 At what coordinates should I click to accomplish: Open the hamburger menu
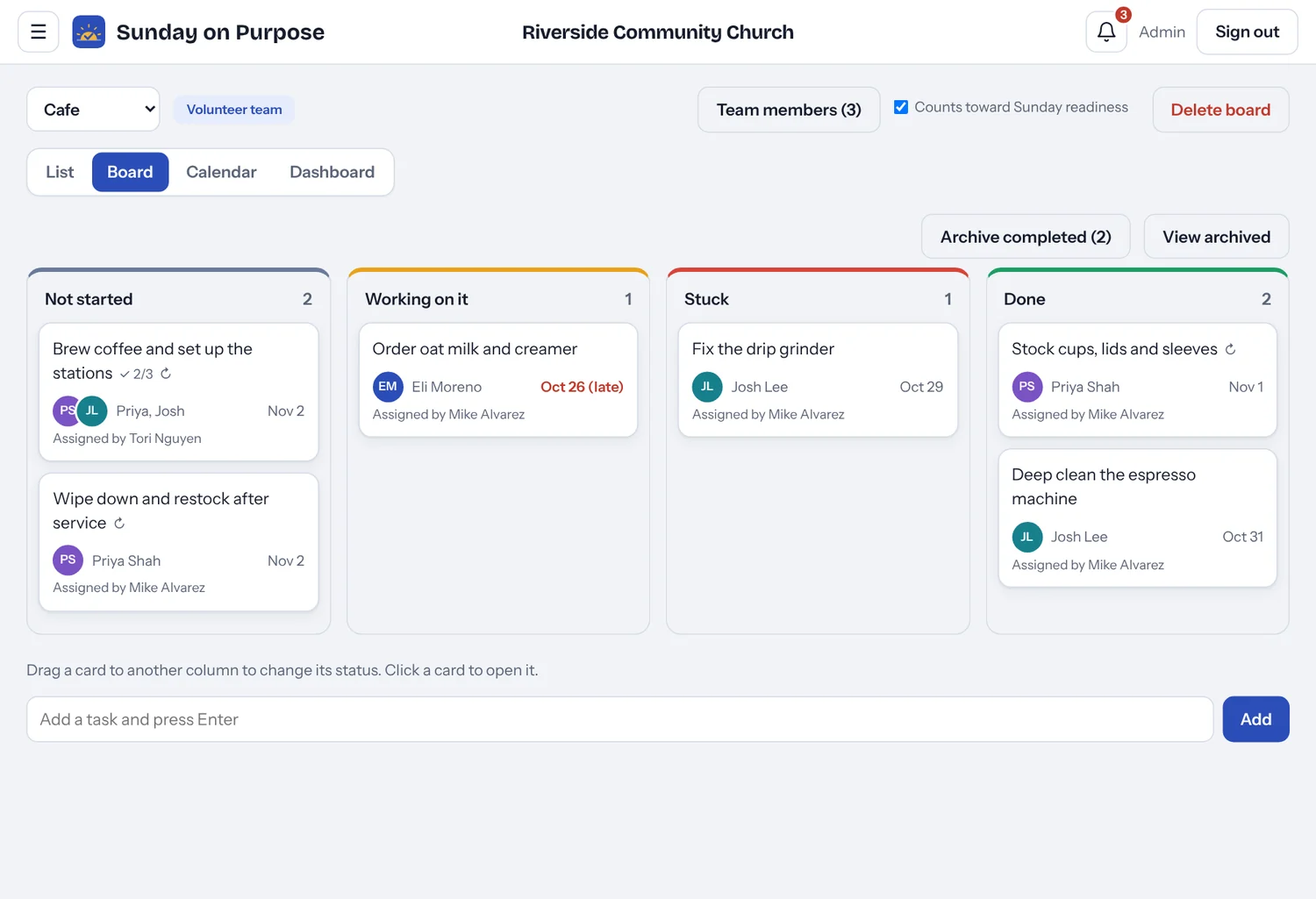pyautogui.click(x=39, y=32)
